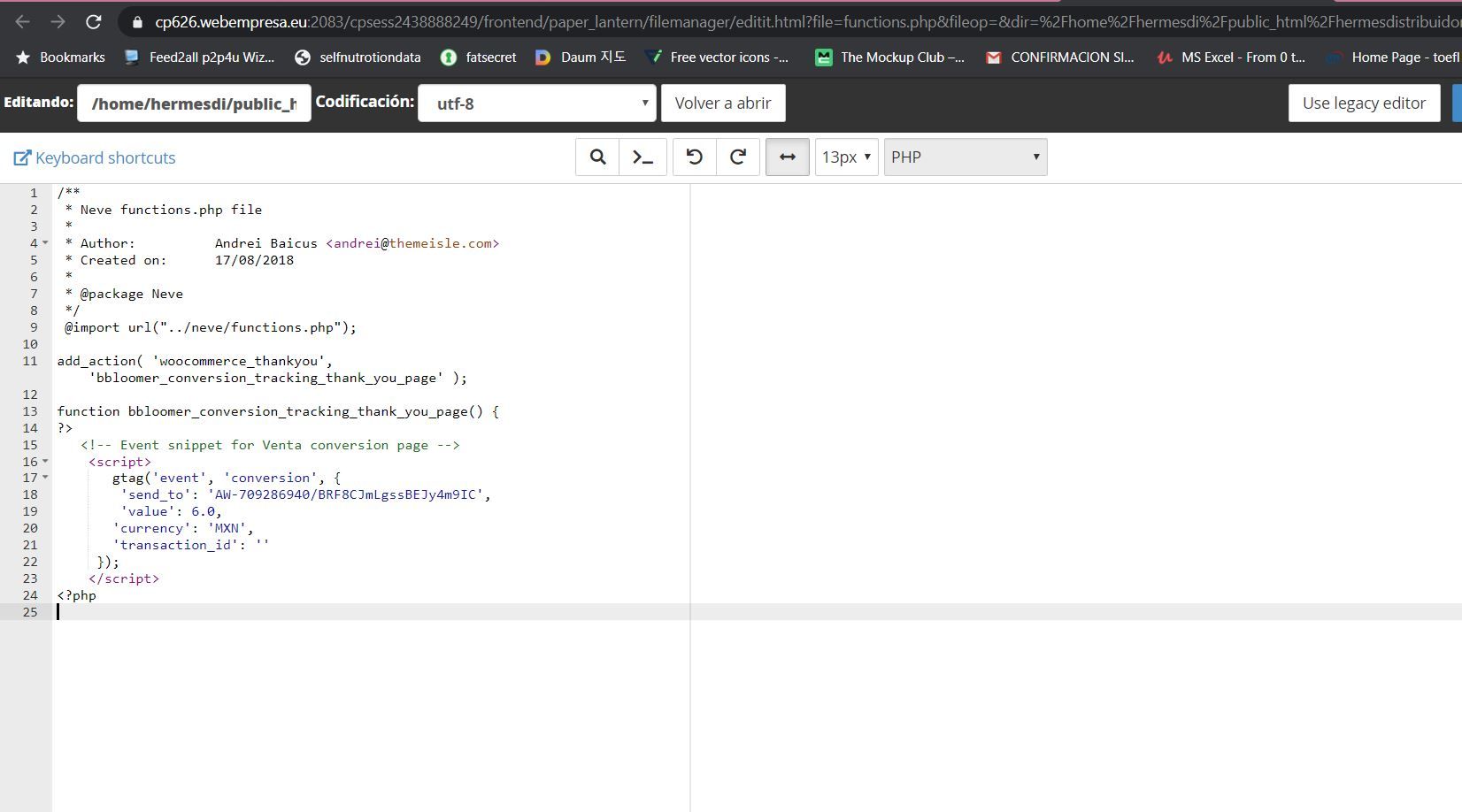Open The Mockup Club bookmark
Viewport: 1462px width, 812px height.
890,57
